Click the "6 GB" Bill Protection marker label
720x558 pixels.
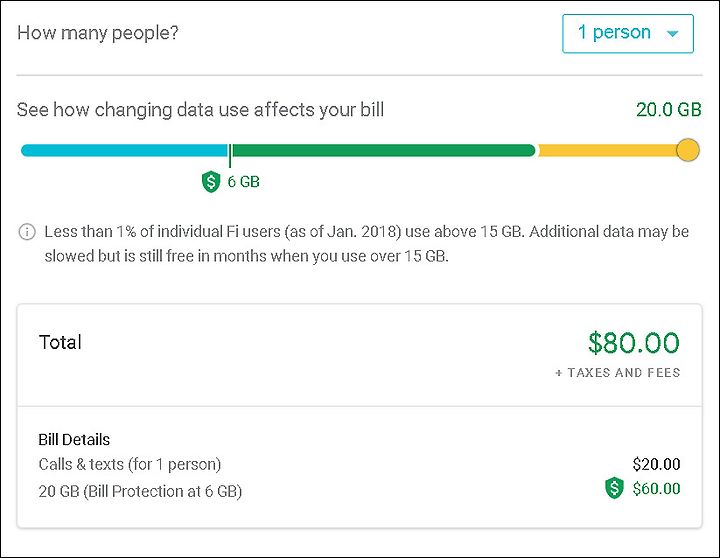[243, 182]
